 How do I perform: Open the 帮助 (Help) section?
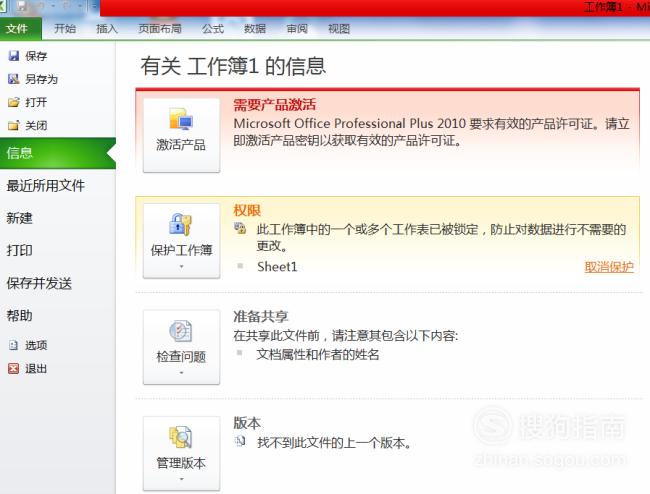pos(19,315)
